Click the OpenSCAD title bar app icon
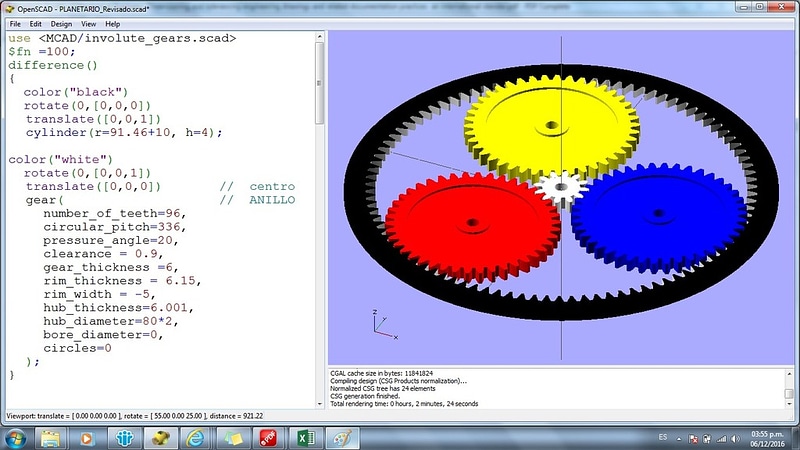Image resolution: width=800 pixels, height=450 pixels. [x=10, y=9]
